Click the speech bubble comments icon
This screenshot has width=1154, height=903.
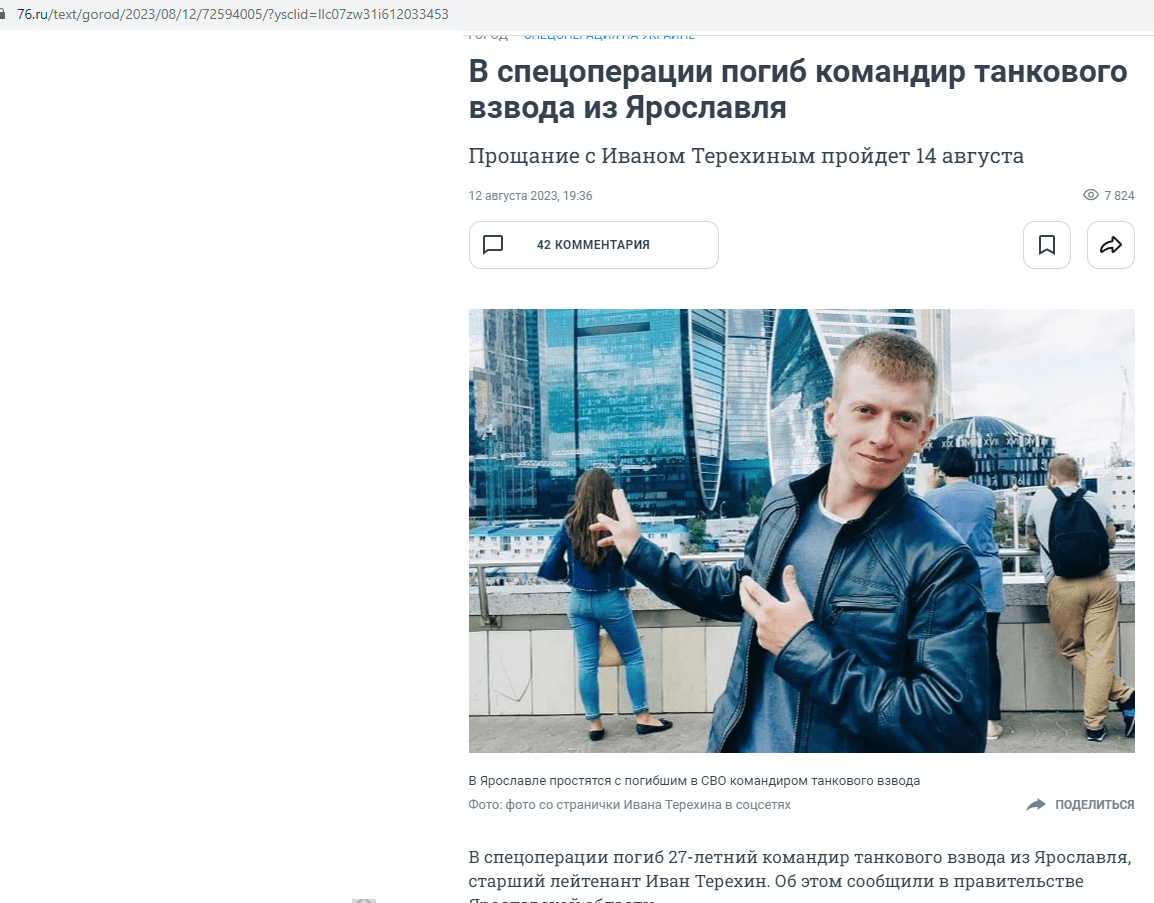[x=492, y=244]
